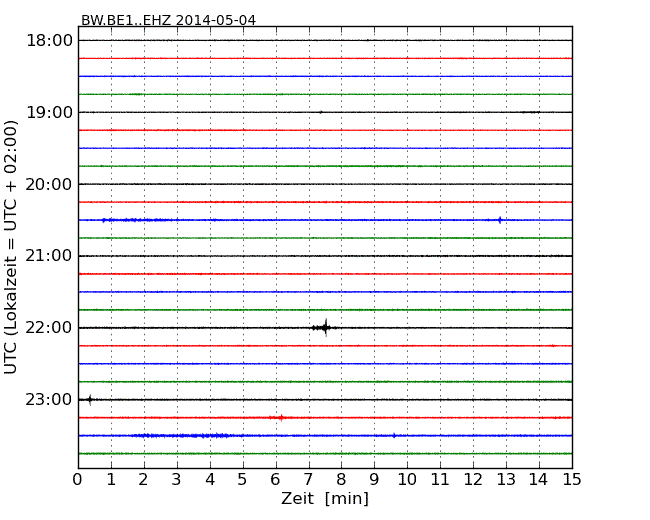The image size is (650, 520).
Task: Click the 21:00 time label
Action: (49, 256)
